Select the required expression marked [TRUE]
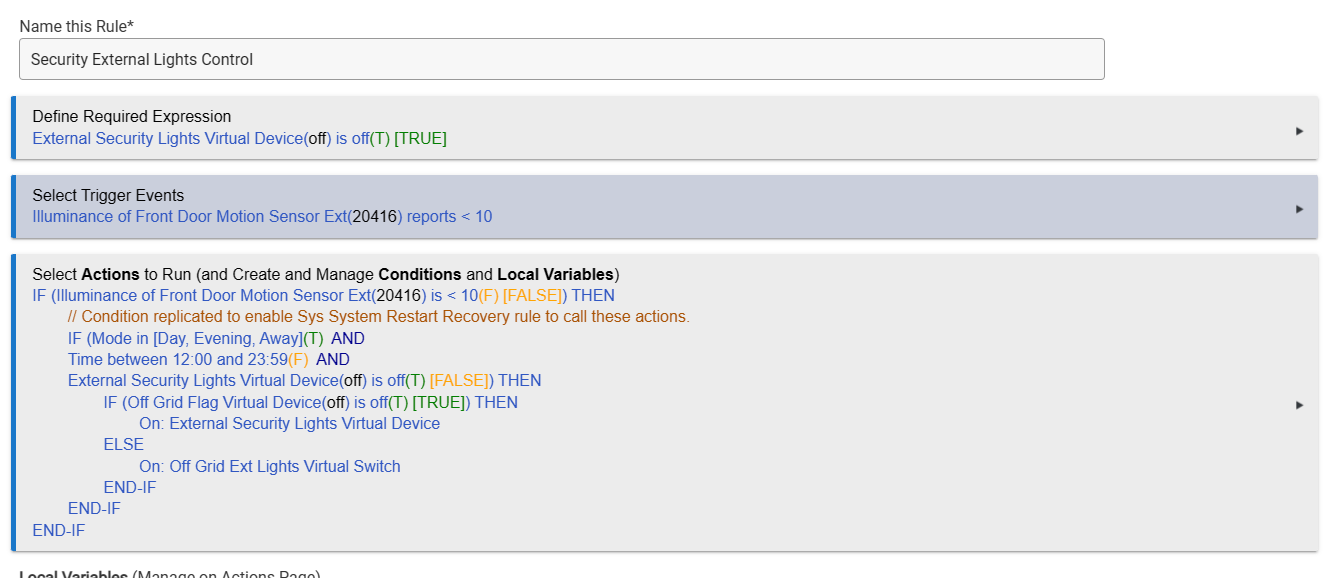Image resolution: width=1338 pixels, height=578 pixels. [239, 139]
